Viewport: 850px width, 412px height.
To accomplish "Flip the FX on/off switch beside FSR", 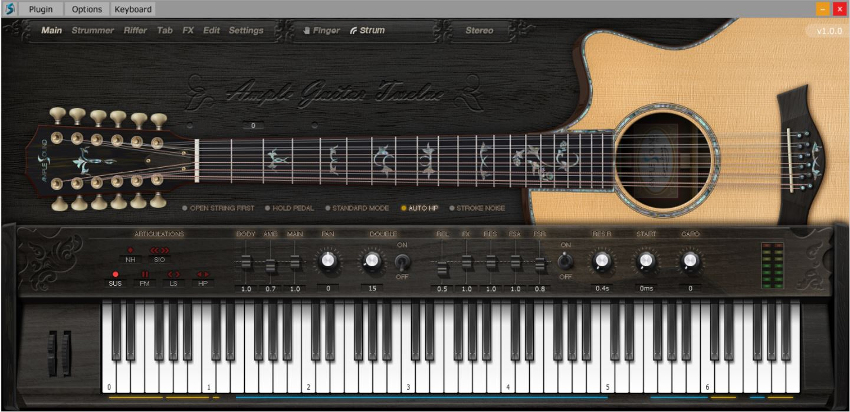I will 565,261.
